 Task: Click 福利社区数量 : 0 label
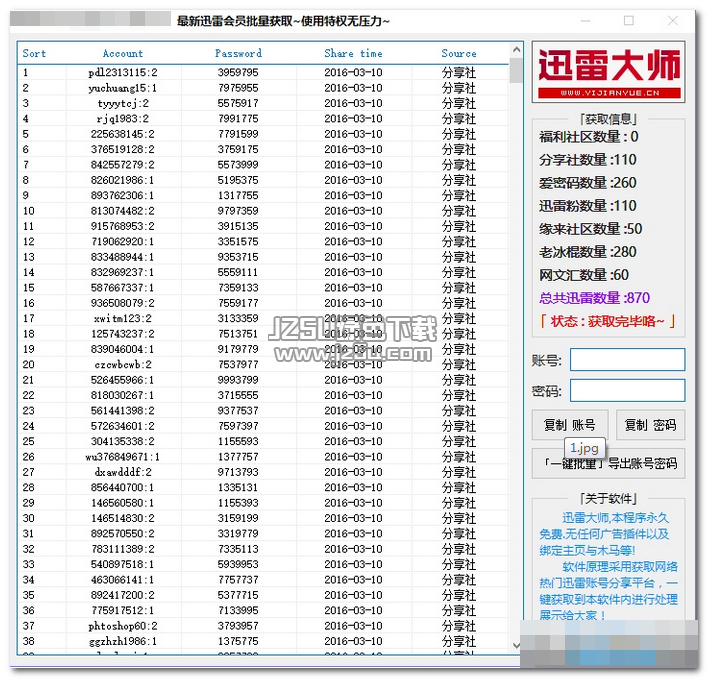[x=588, y=137]
